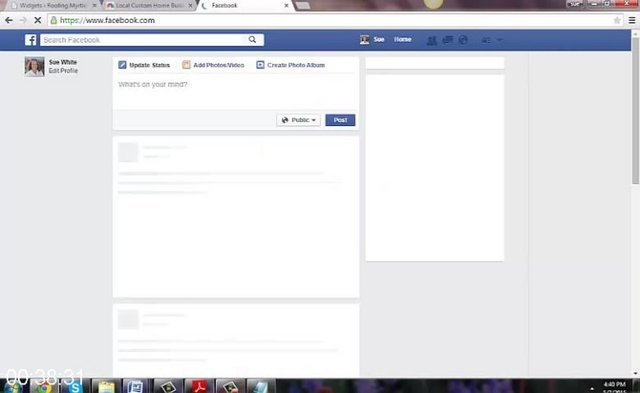Switch to the Local Custom Home Builder tab

click(148, 6)
